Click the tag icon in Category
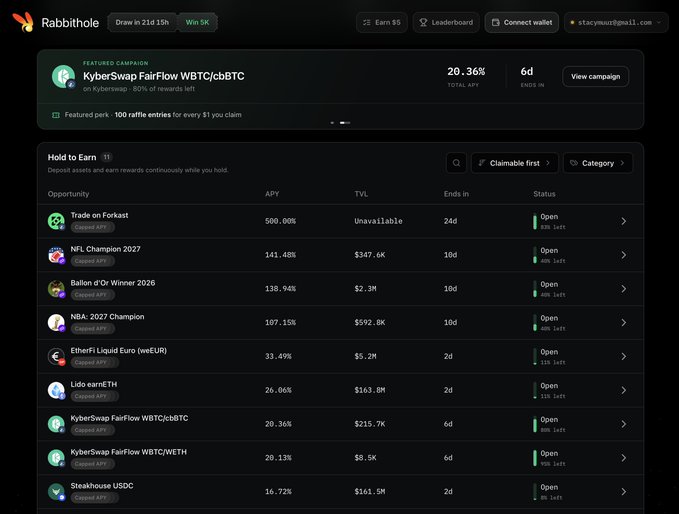 (x=574, y=163)
